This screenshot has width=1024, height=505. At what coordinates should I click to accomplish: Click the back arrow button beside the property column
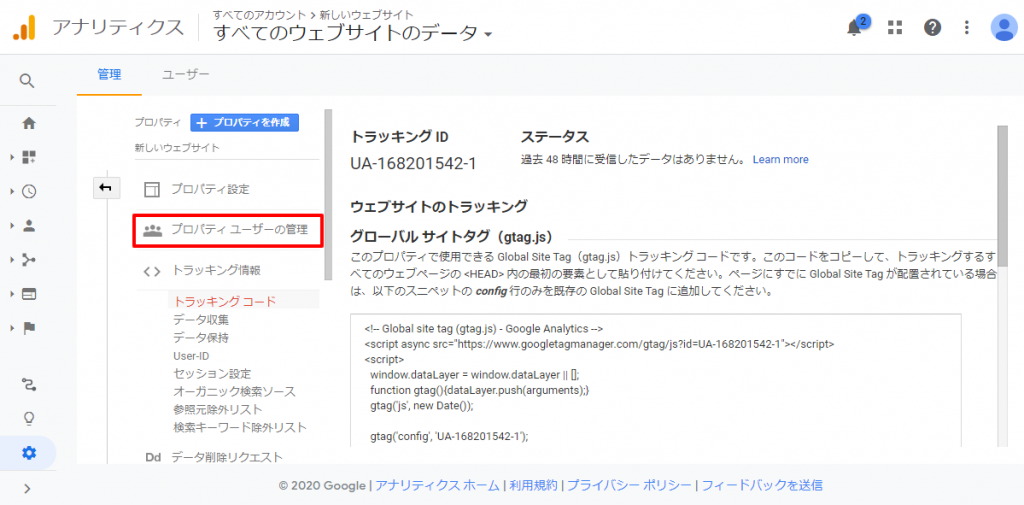point(106,188)
